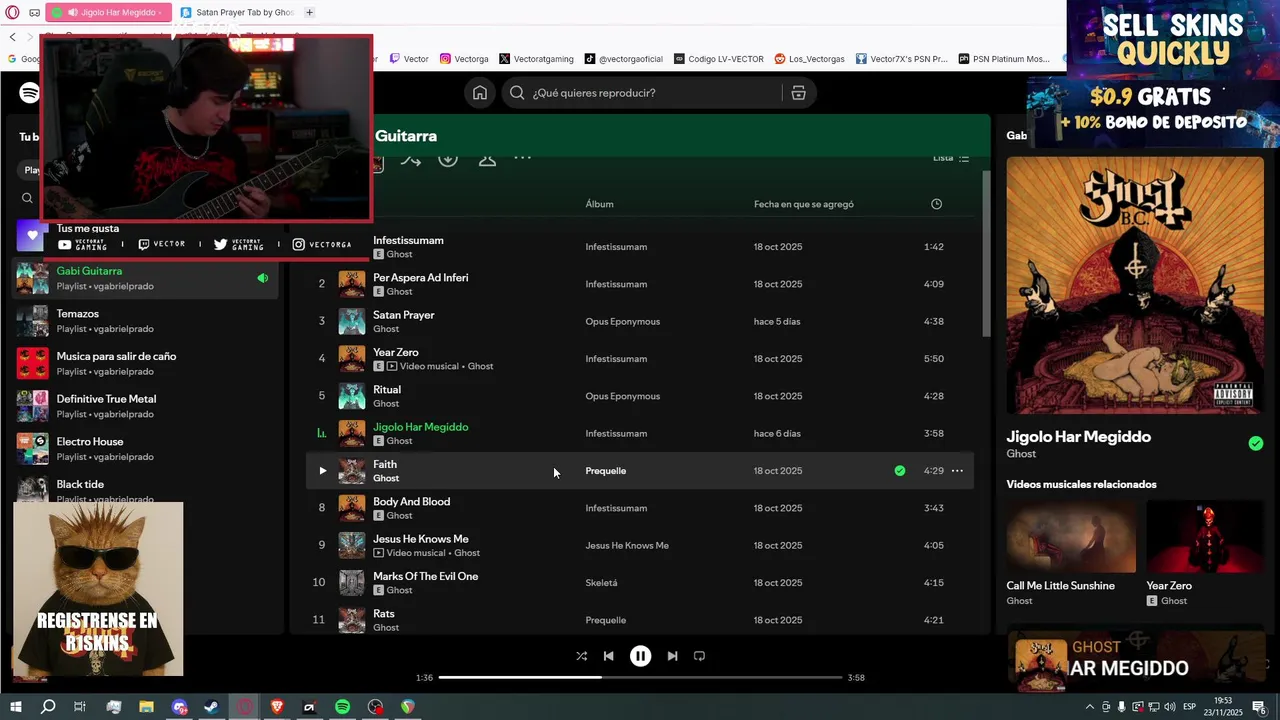The image size is (1280, 720).
Task: Select the Satan Prayer track row
Action: 640,321
